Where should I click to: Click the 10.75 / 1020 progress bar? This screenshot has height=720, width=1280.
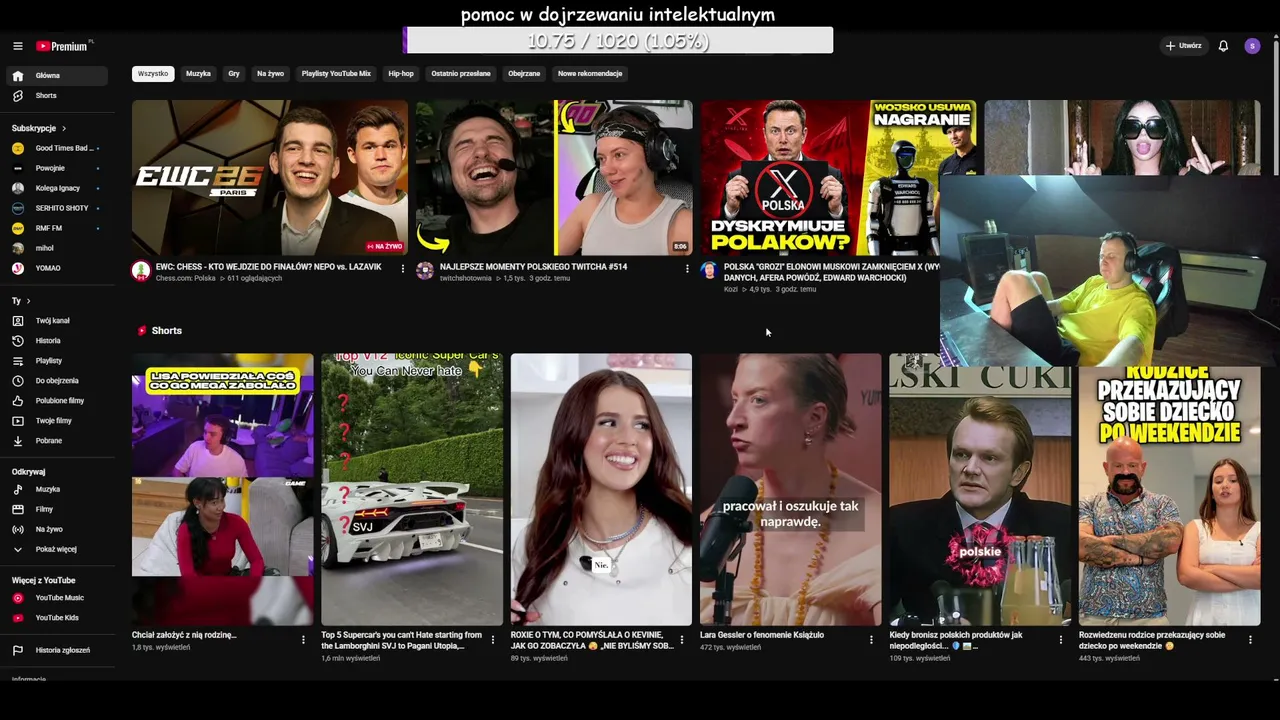(618, 41)
